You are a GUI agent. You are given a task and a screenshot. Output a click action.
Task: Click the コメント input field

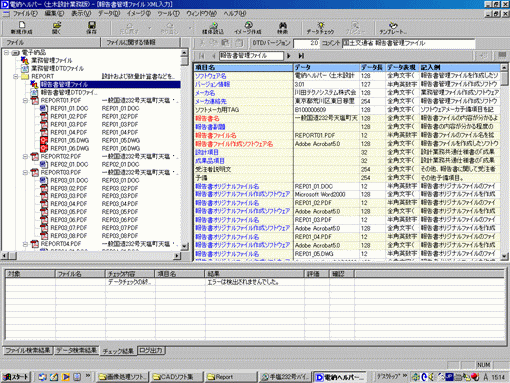point(408,43)
